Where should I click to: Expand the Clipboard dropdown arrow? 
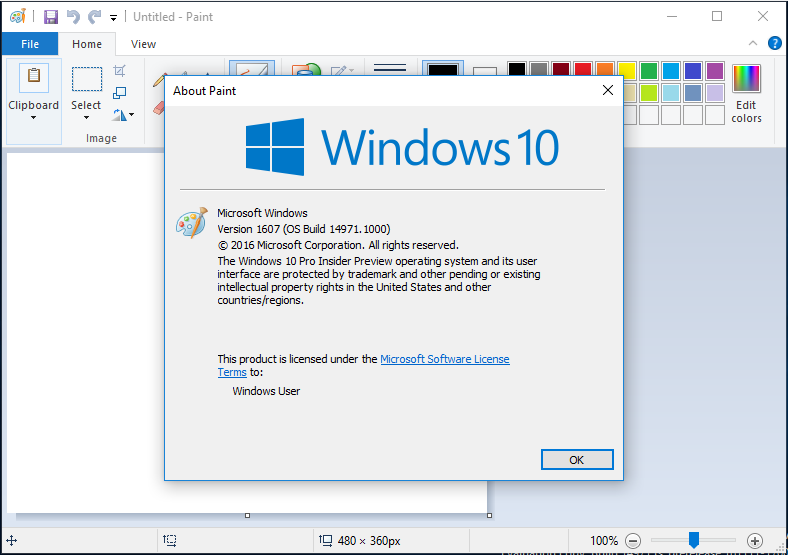[34, 118]
